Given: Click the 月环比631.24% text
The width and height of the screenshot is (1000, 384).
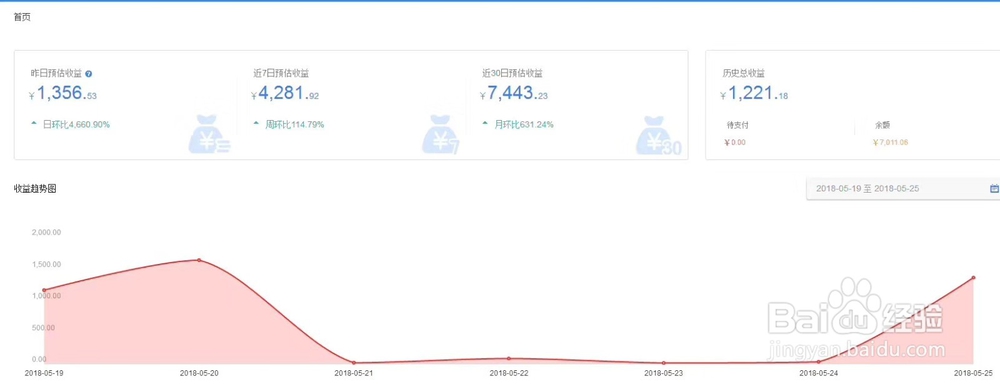Looking at the screenshot, I should pyautogui.click(x=524, y=124).
